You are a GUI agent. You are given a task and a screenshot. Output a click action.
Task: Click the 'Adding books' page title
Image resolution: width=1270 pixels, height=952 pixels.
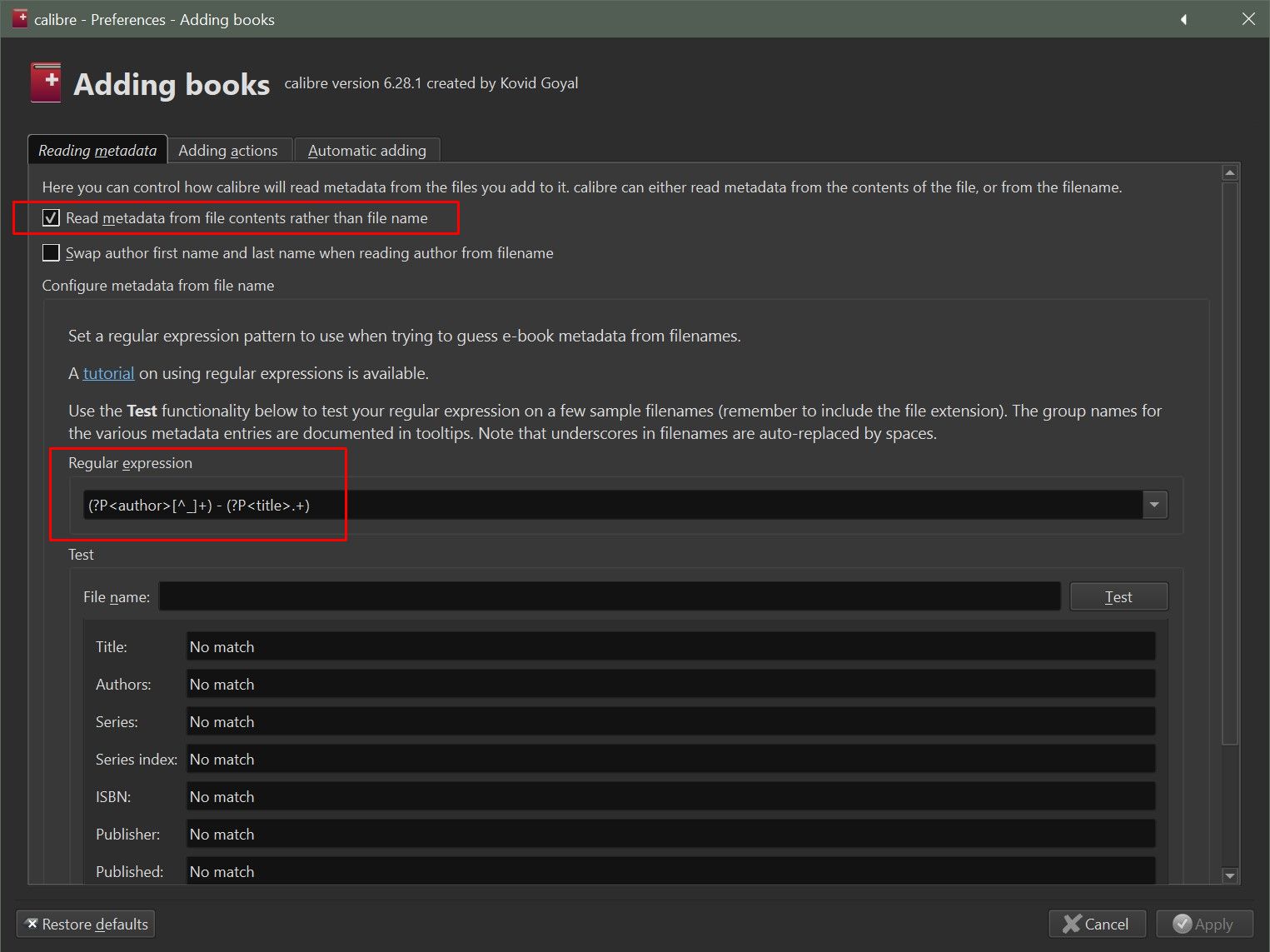172,84
